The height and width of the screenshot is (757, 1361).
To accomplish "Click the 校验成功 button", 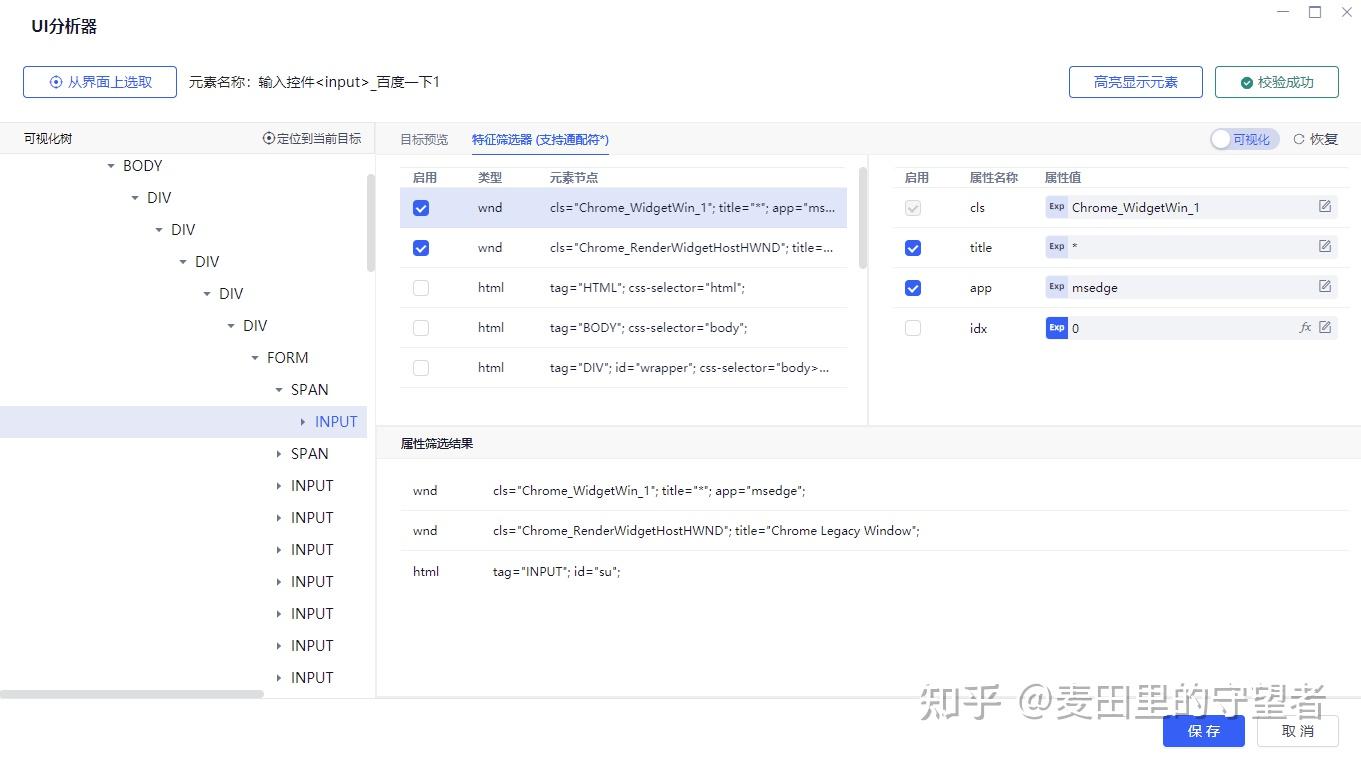I will pyautogui.click(x=1277, y=82).
